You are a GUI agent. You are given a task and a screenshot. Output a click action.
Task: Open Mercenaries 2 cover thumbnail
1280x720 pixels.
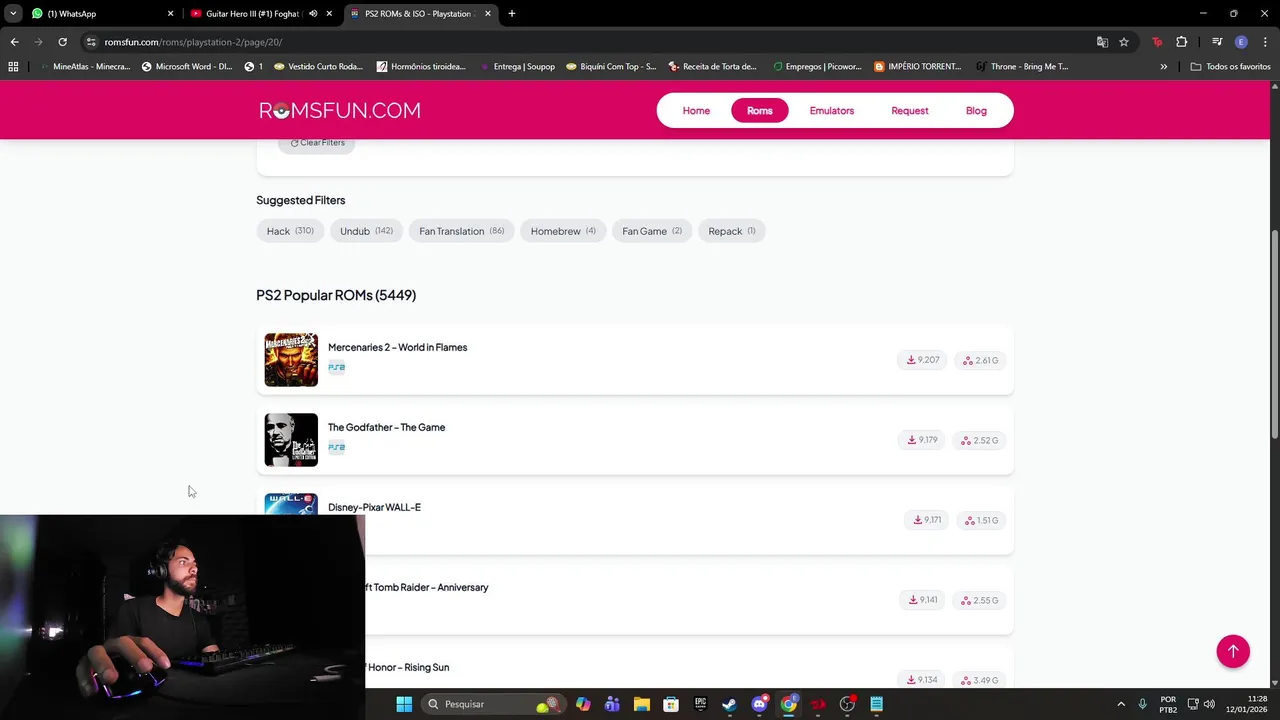pos(291,360)
